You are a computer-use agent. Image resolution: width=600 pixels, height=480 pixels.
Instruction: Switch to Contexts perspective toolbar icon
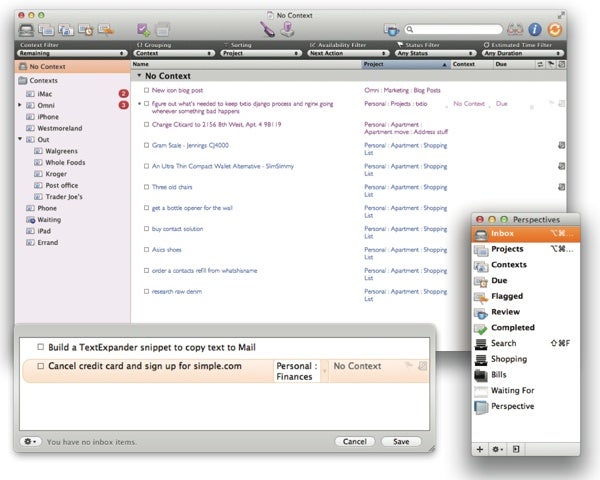[66, 30]
